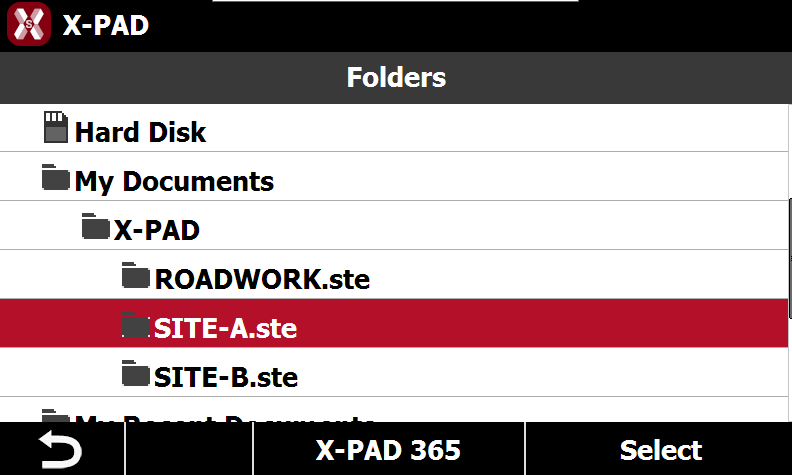792x475 pixels.
Task: Click the Hard Disk drive icon
Action: tap(56, 127)
